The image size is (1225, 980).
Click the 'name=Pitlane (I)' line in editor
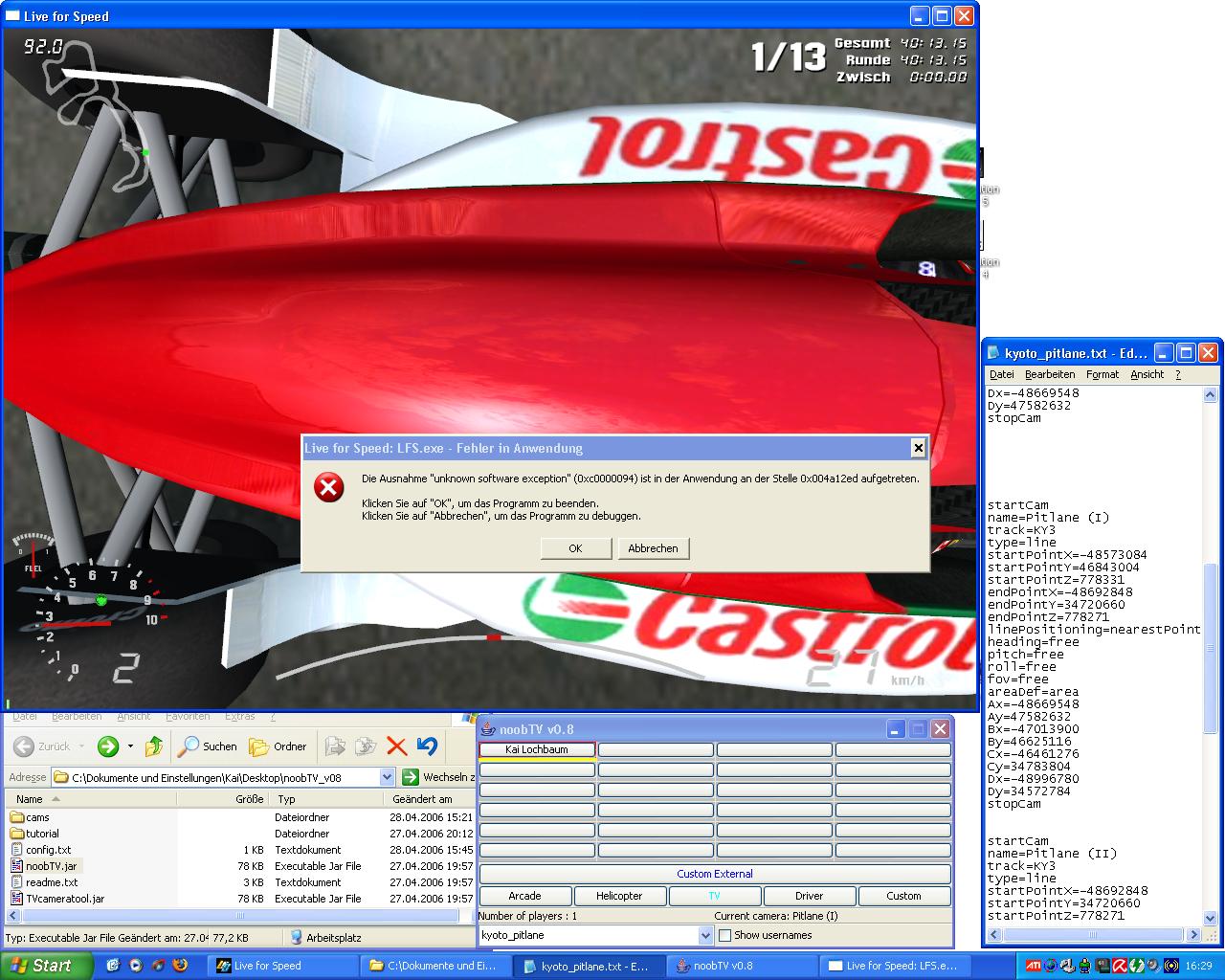[1048, 518]
